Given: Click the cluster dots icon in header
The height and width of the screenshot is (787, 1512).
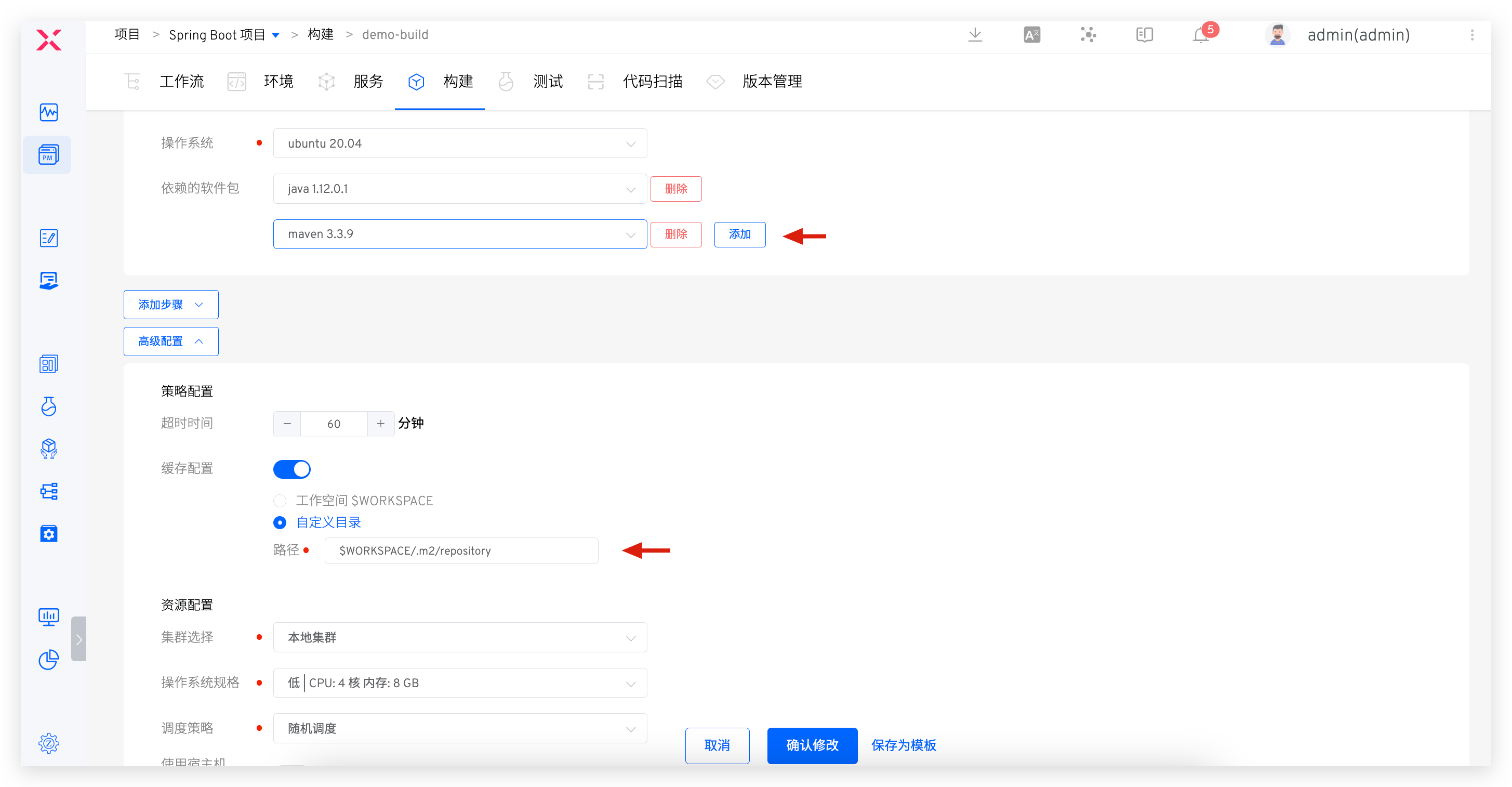Looking at the screenshot, I should pyautogui.click(x=1088, y=35).
